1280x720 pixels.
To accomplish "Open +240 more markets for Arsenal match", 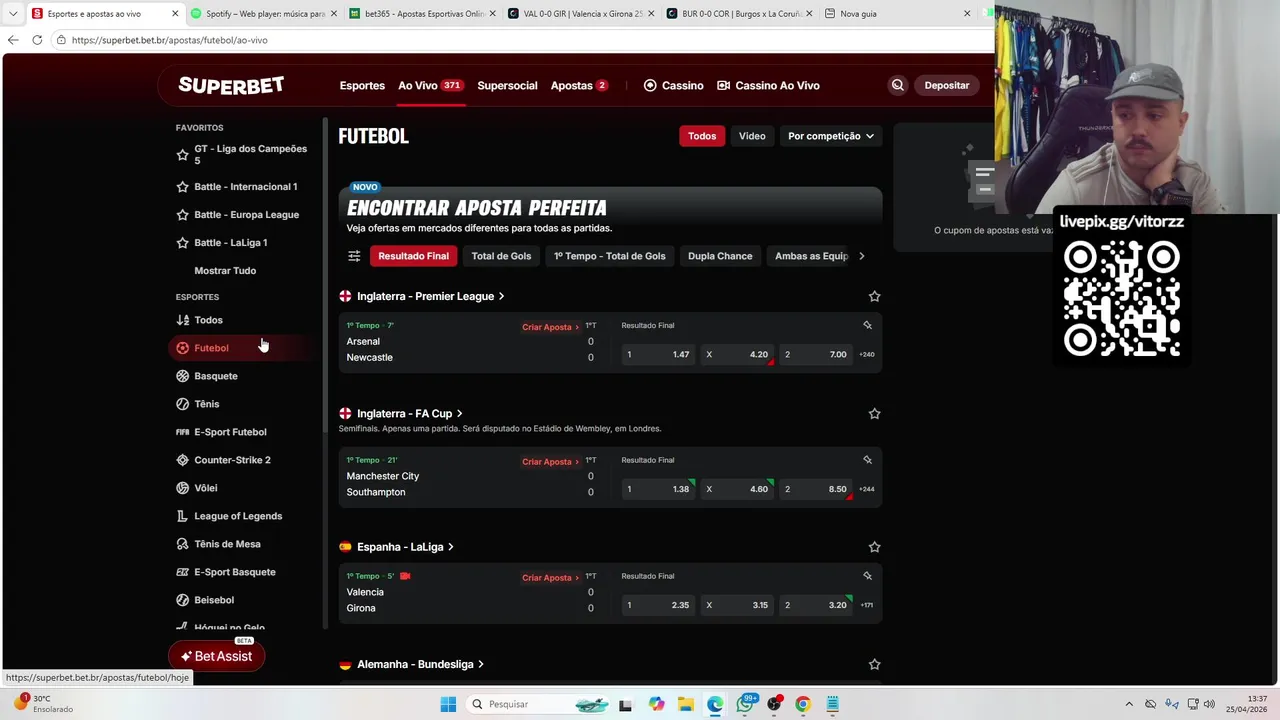I will (866, 354).
